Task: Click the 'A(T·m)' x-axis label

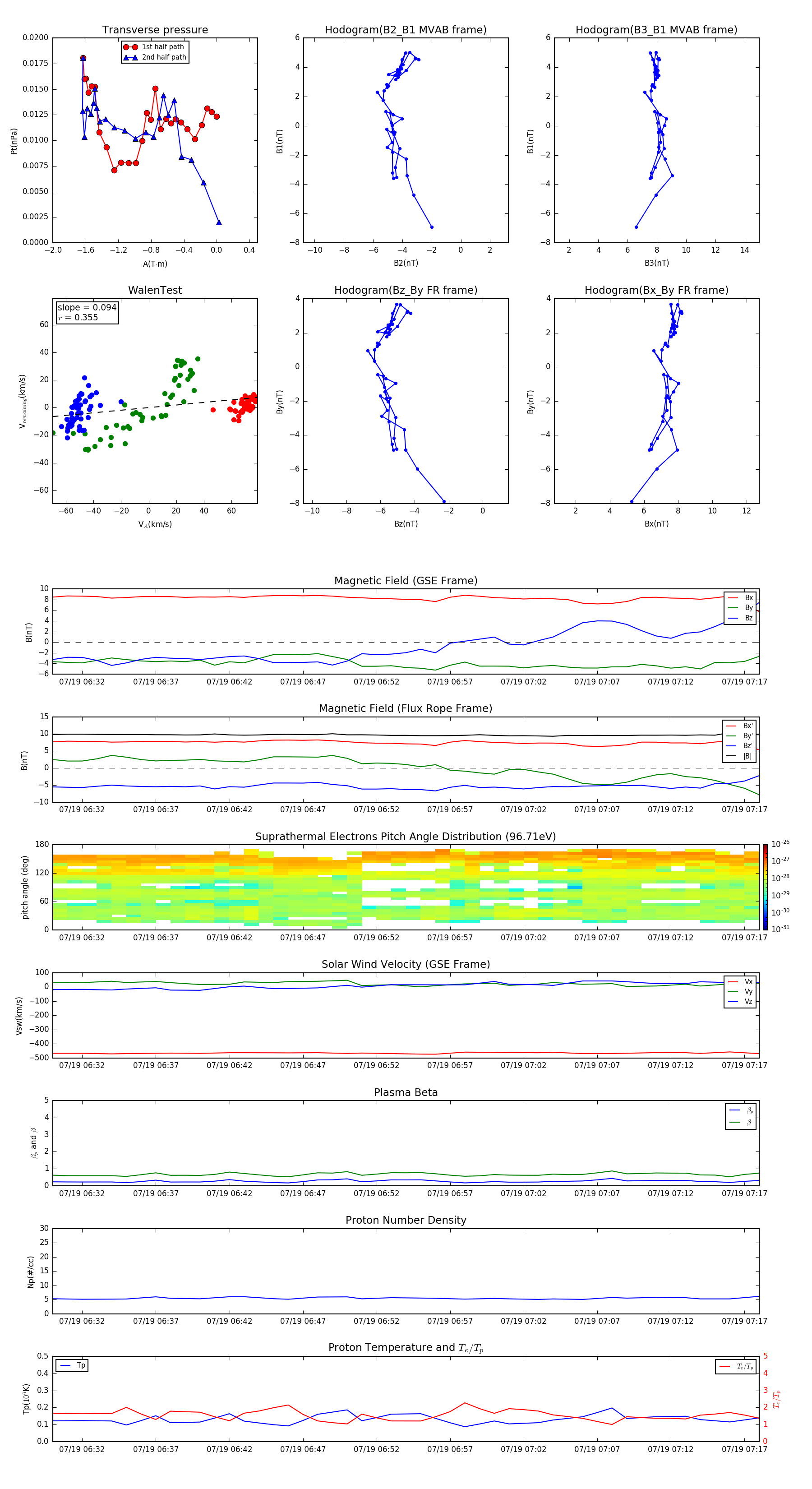Action: click(155, 264)
